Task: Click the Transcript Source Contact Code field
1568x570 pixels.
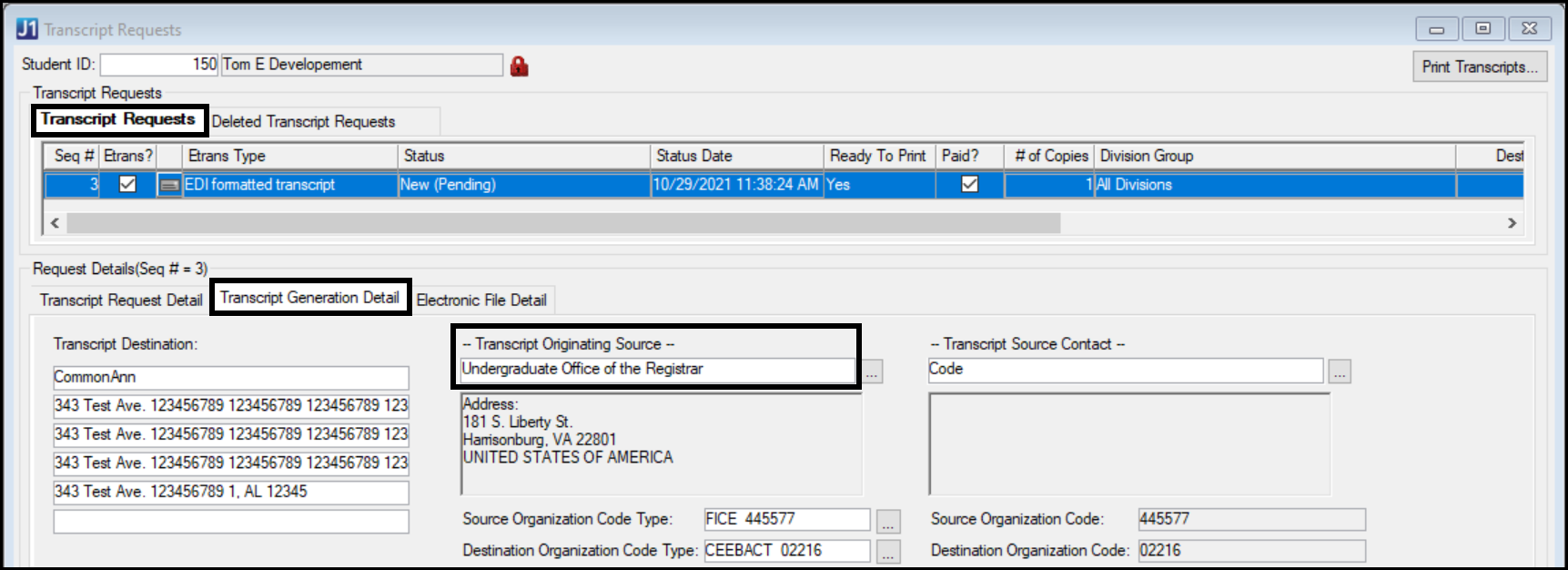Action: coord(1126,370)
